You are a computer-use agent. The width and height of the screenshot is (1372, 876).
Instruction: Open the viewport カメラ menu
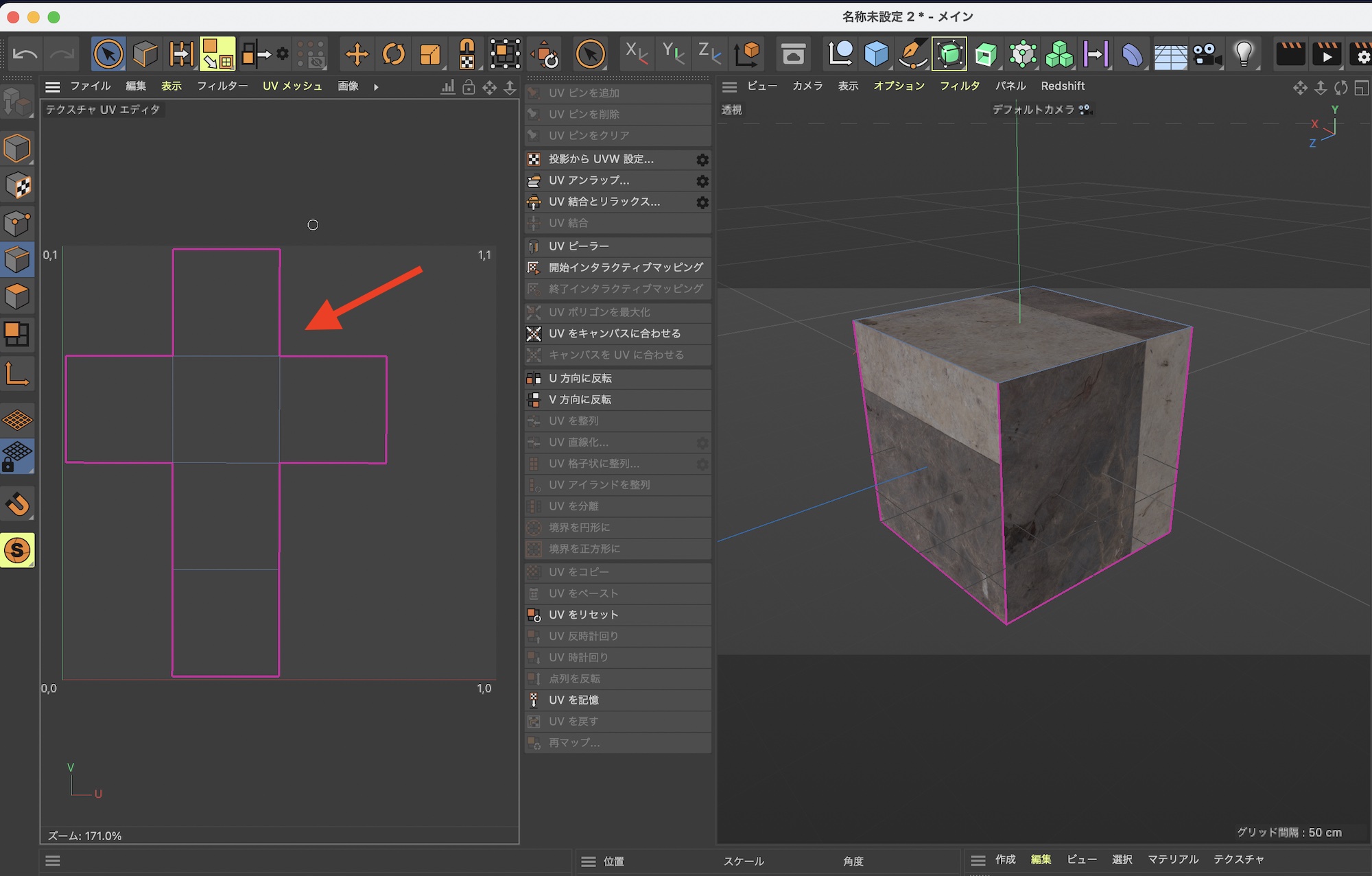coord(807,86)
